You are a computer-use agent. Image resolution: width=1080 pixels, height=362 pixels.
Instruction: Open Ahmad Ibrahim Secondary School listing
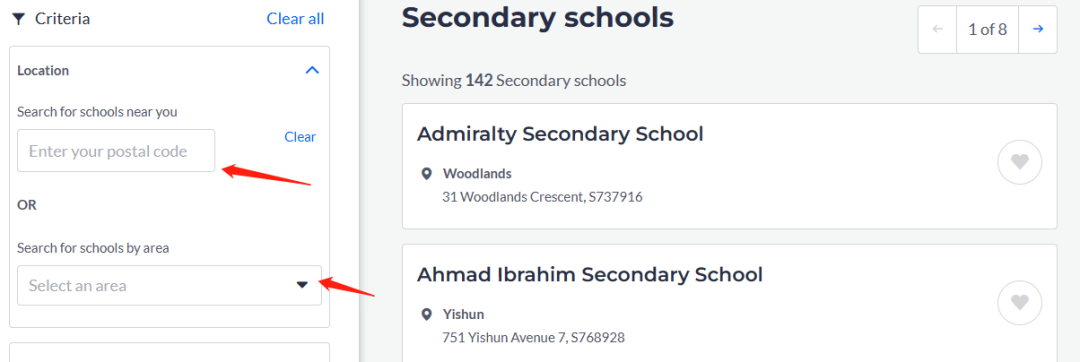[590, 275]
